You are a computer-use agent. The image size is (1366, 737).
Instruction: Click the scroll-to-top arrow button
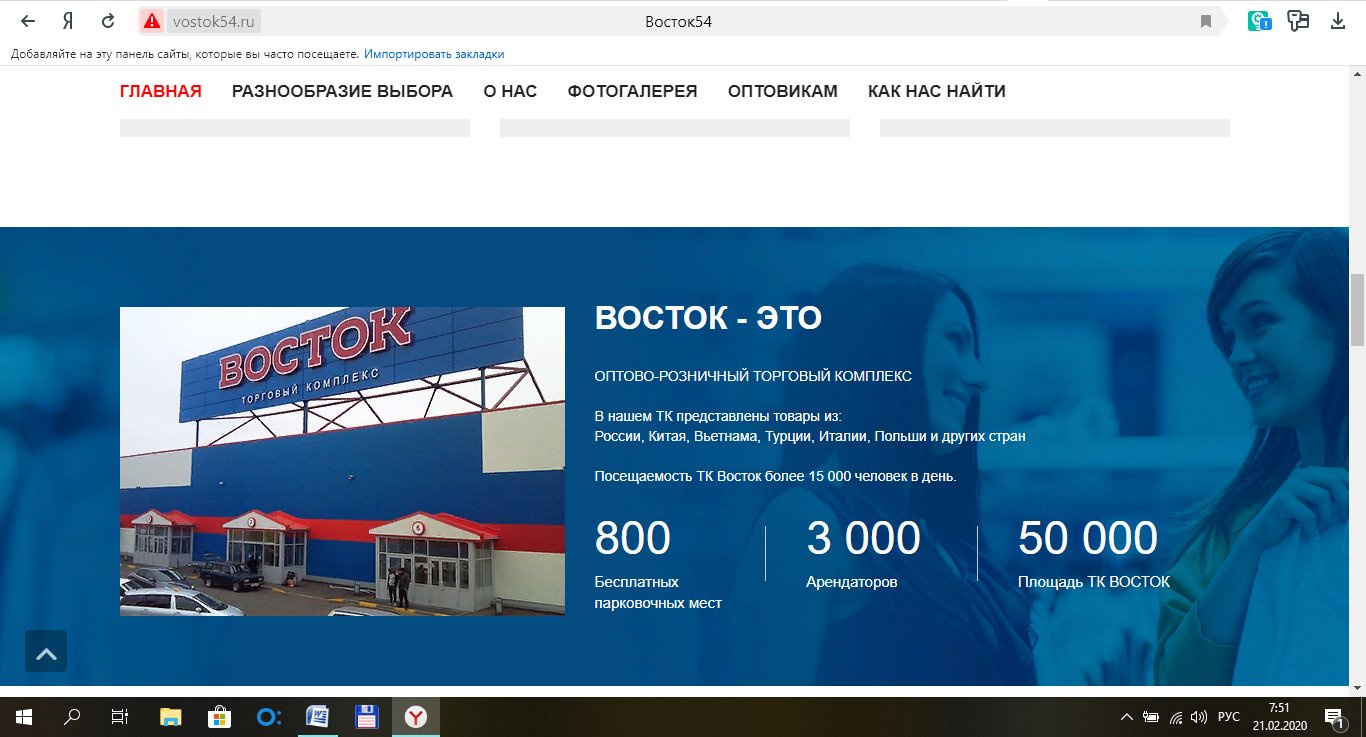(x=46, y=651)
